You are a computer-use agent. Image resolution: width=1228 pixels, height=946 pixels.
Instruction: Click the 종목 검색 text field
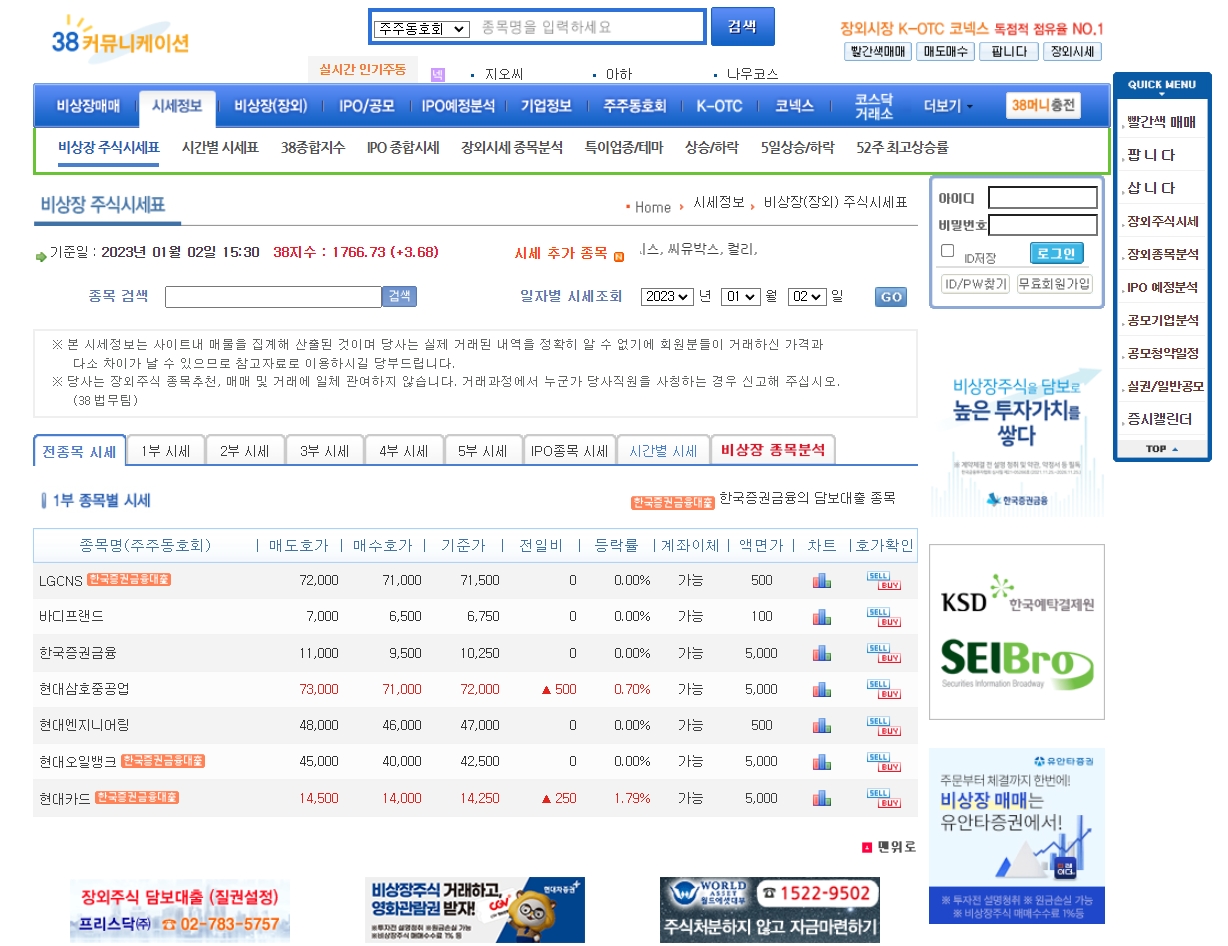(273, 297)
